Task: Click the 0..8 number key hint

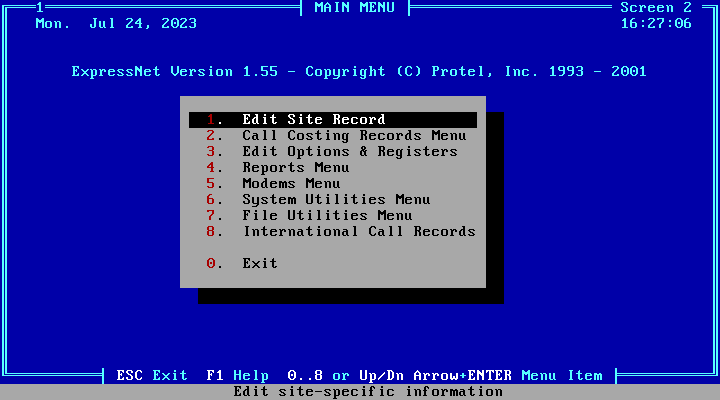Action: (x=304, y=376)
